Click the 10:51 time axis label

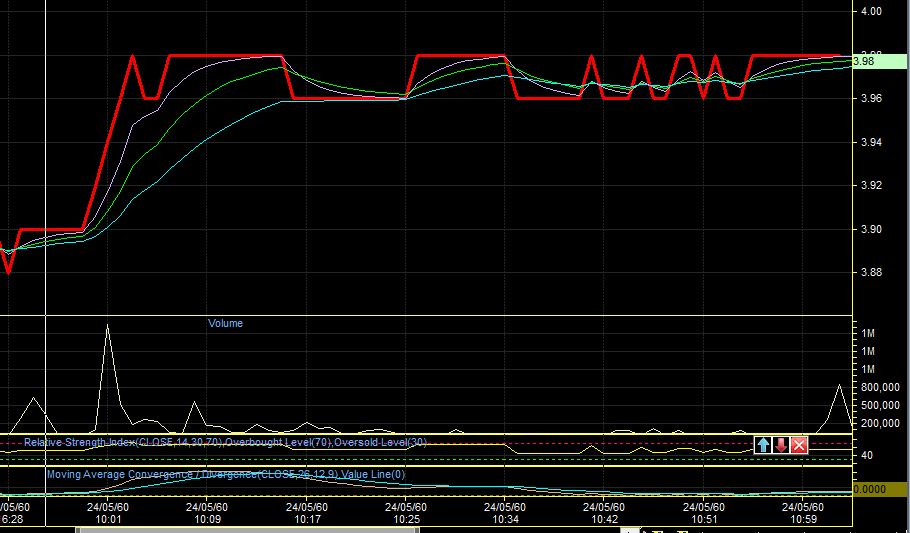click(x=704, y=518)
